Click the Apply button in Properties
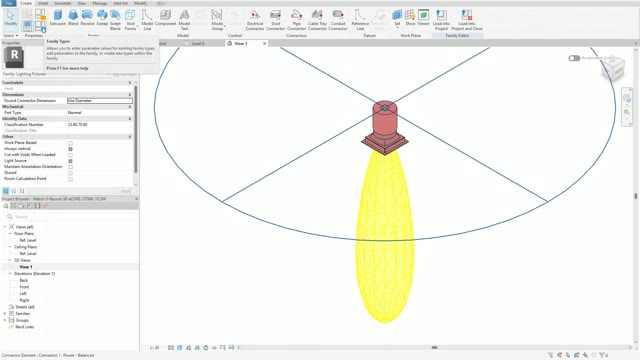 tap(126, 191)
